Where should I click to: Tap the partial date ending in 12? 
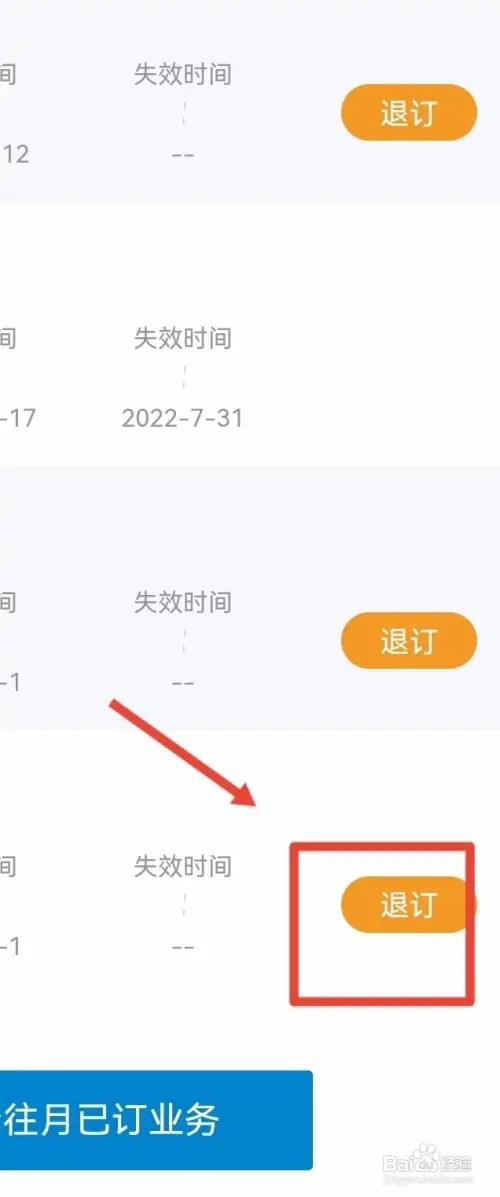click(15, 154)
